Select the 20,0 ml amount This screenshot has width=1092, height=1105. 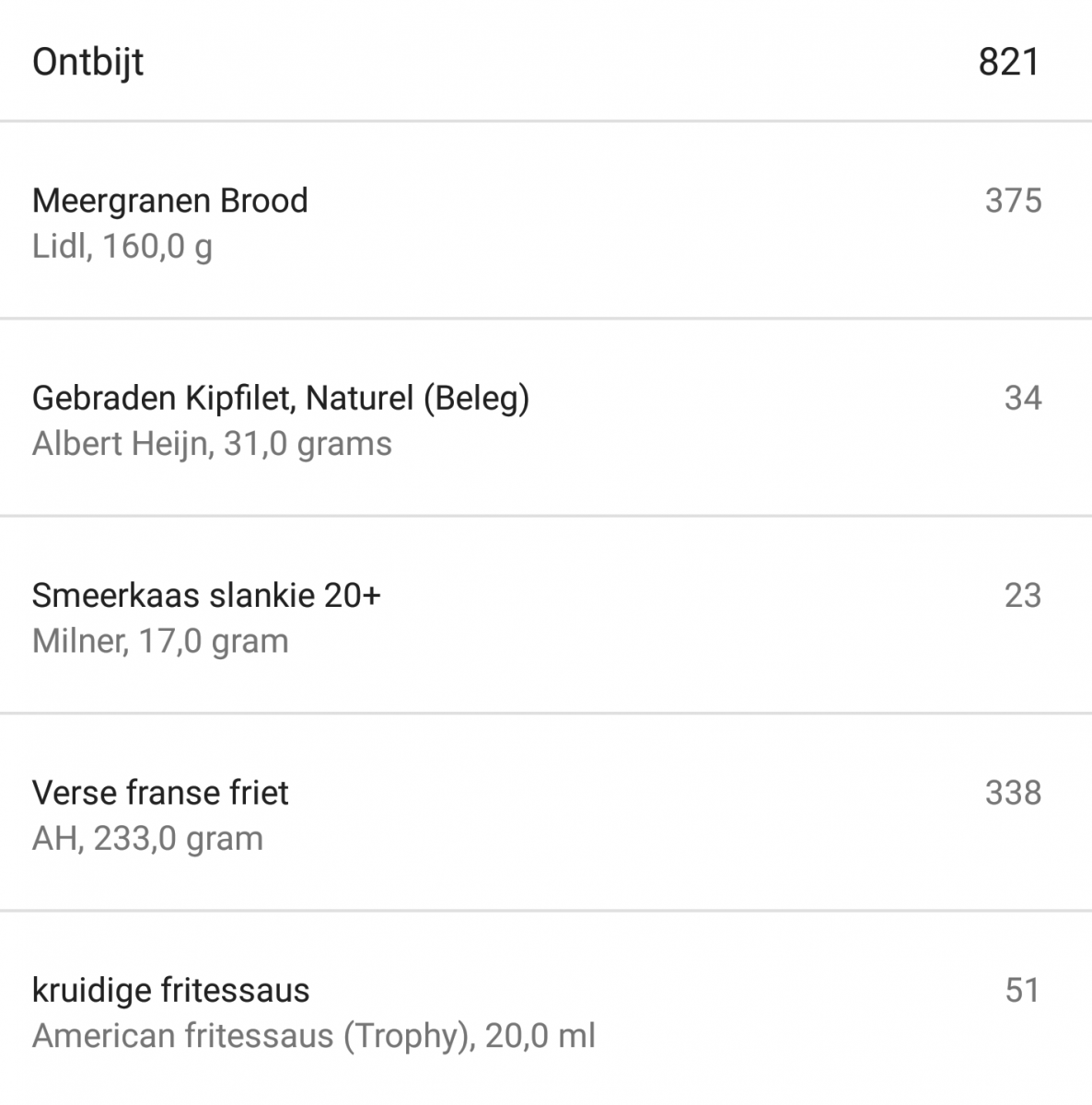click(x=540, y=1037)
